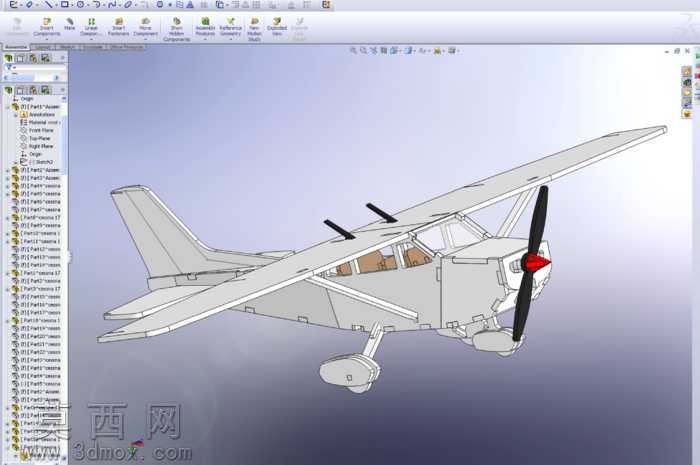This screenshot has height=465, width=700.
Task: Open the Move Component dropdown arrow
Action: pos(145,39)
